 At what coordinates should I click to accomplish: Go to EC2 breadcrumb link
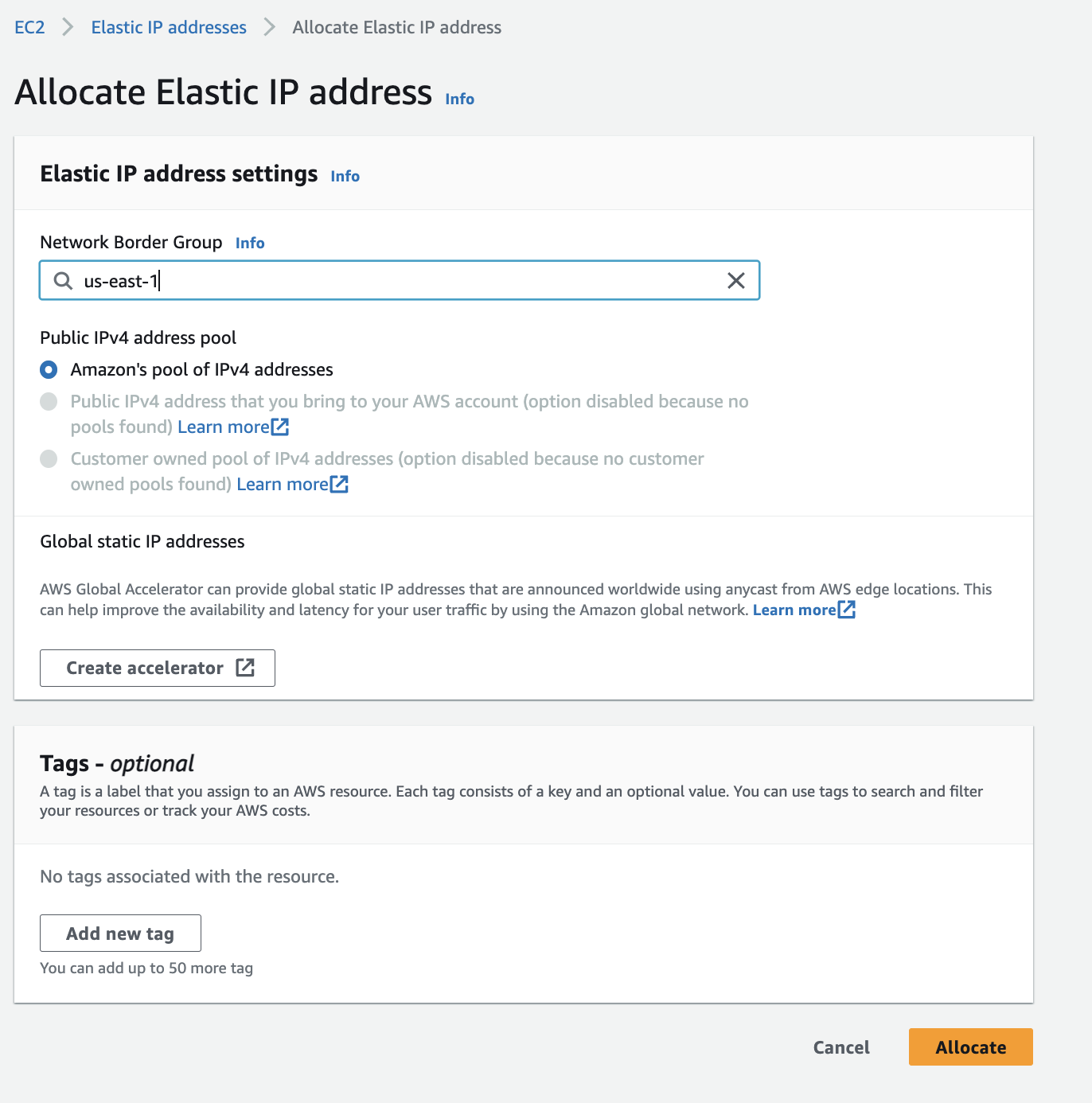pos(29,28)
